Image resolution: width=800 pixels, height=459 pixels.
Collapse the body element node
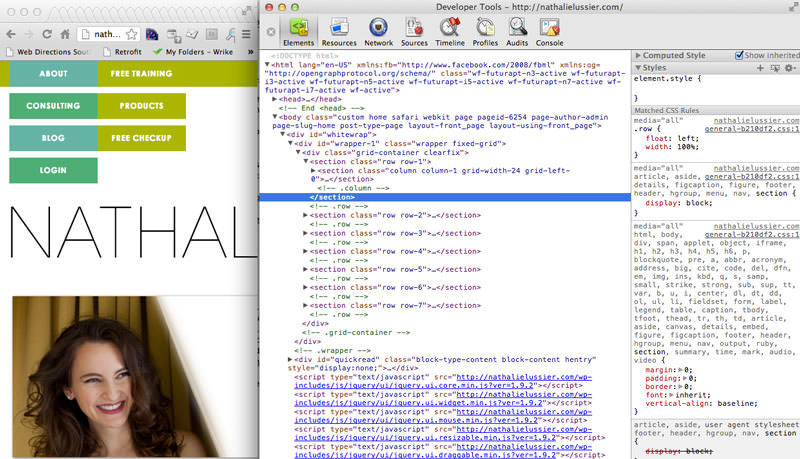pyautogui.click(x=274, y=117)
